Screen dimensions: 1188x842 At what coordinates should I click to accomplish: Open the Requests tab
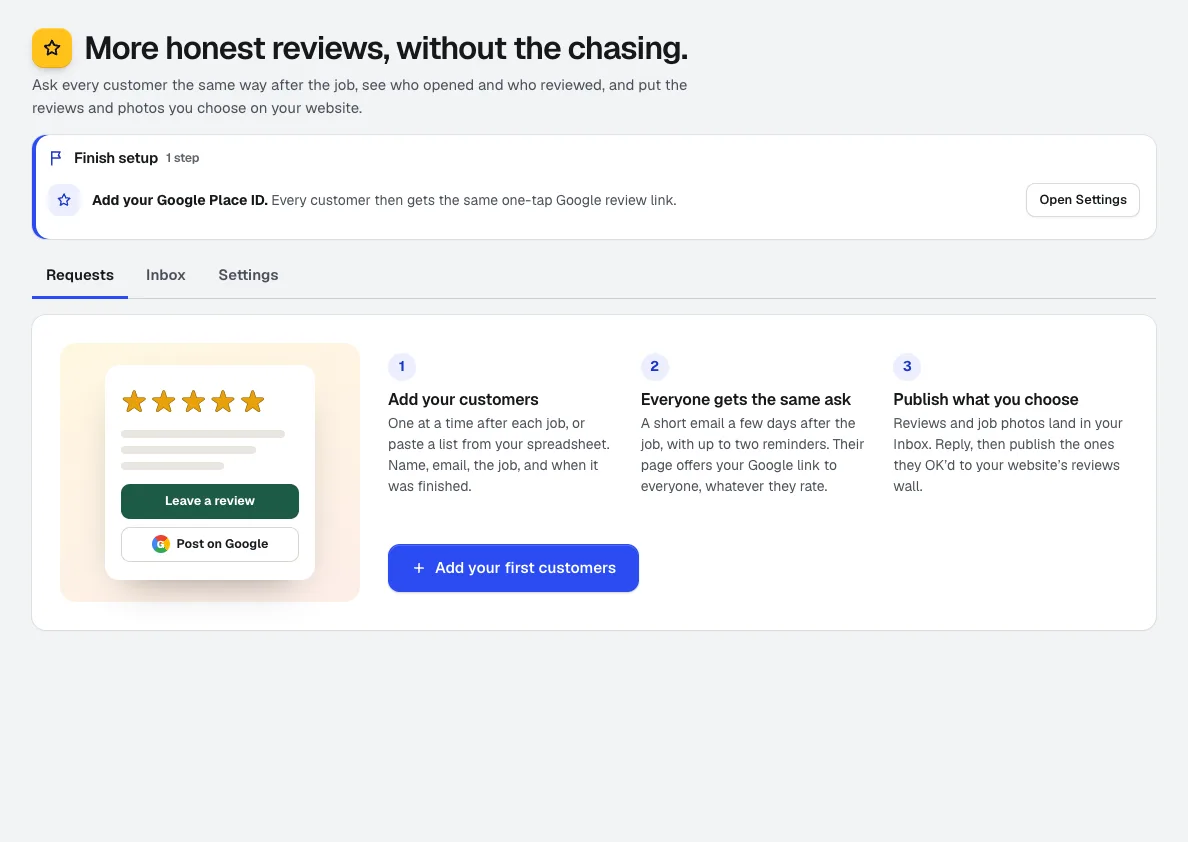(80, 275)
